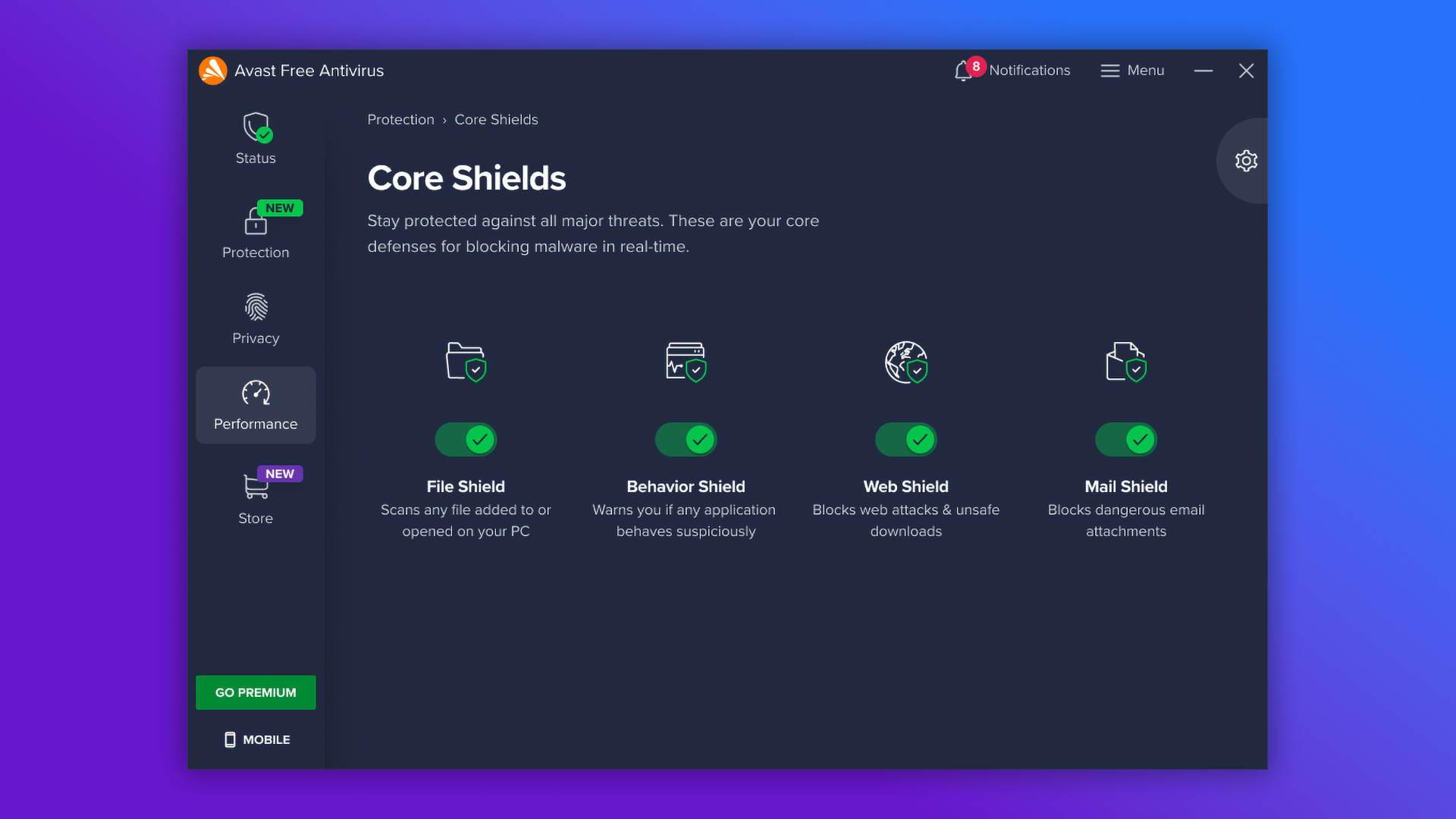
Task: Open the Core Shields settings gear
Action: [1246, 161]
